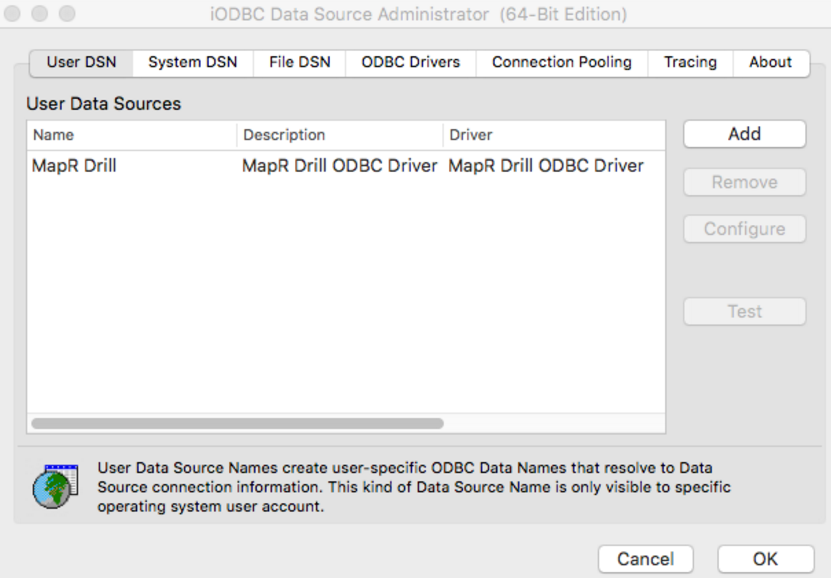Go to the Connection Pooling tab
This screenshot has height=578, width=831.
coord(561,62)
